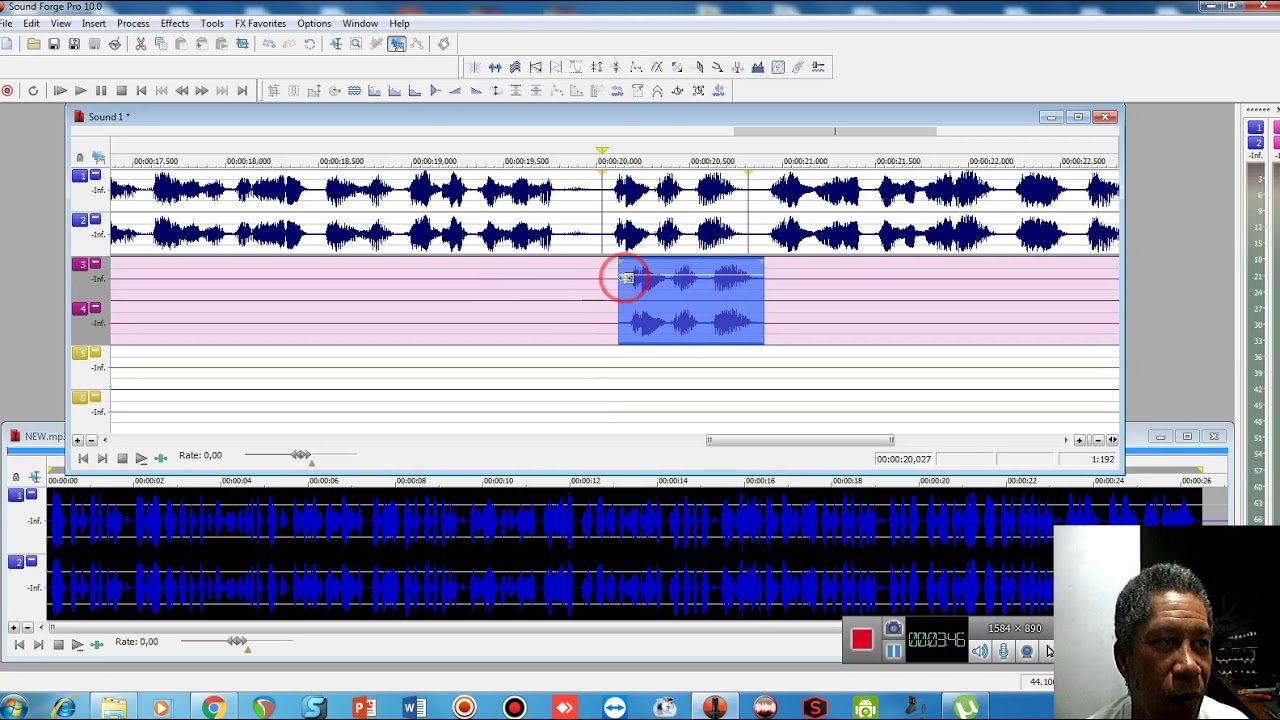Image resolution: width=1280 pixels, height=720 pixels.
Task: Toggle channel 4 button in Sound 1
Action: [80, 308]
